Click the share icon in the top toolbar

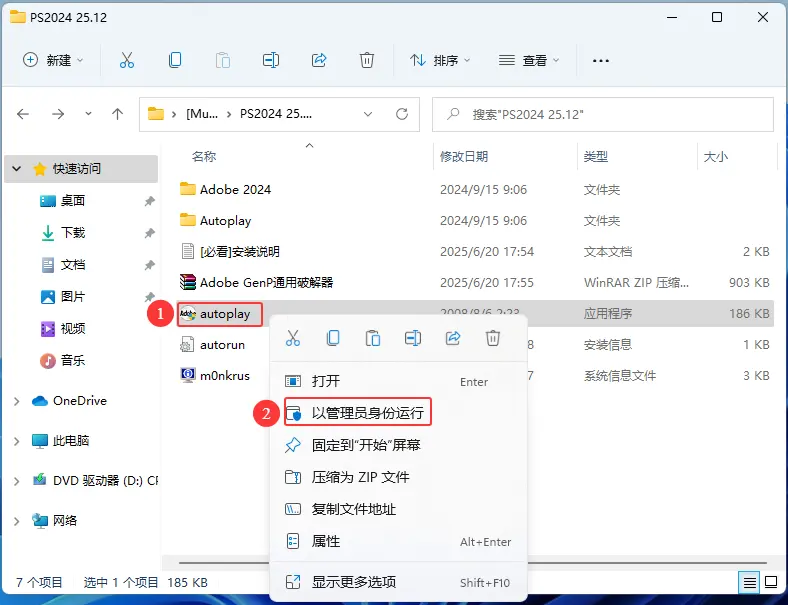[x=319, y=60]
